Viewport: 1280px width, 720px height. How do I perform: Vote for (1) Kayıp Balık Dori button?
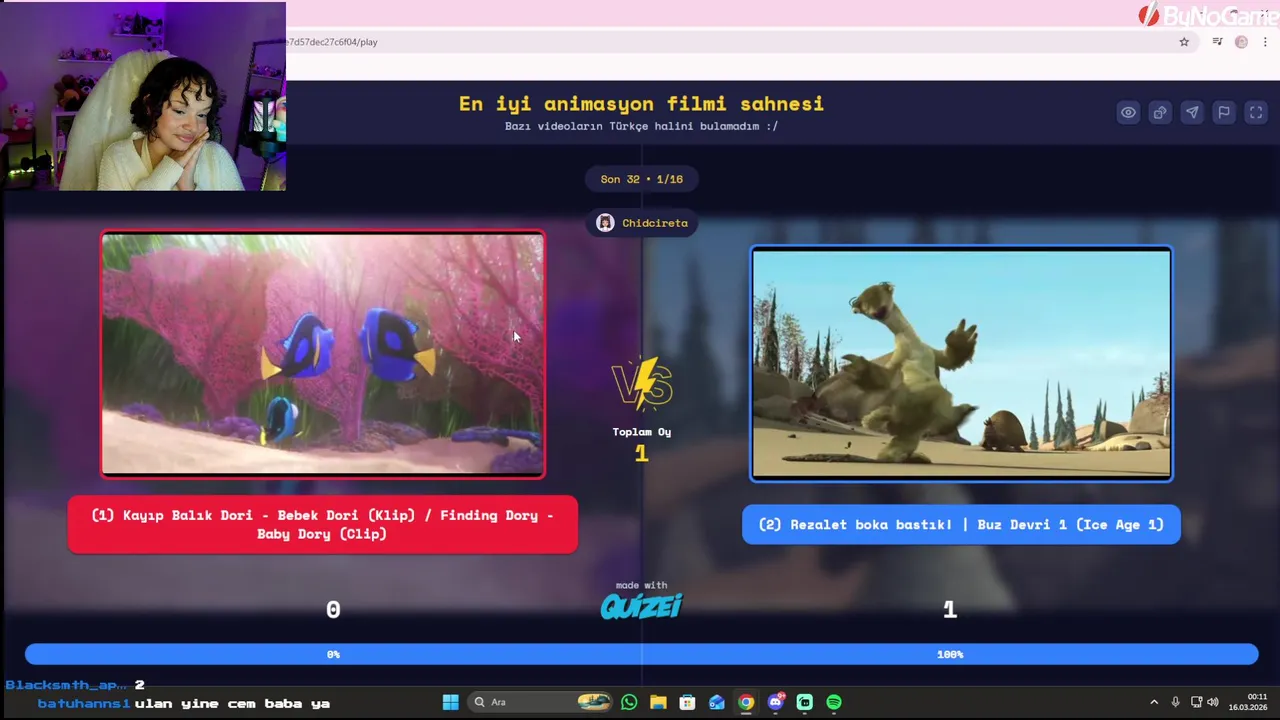pos(322,525)
